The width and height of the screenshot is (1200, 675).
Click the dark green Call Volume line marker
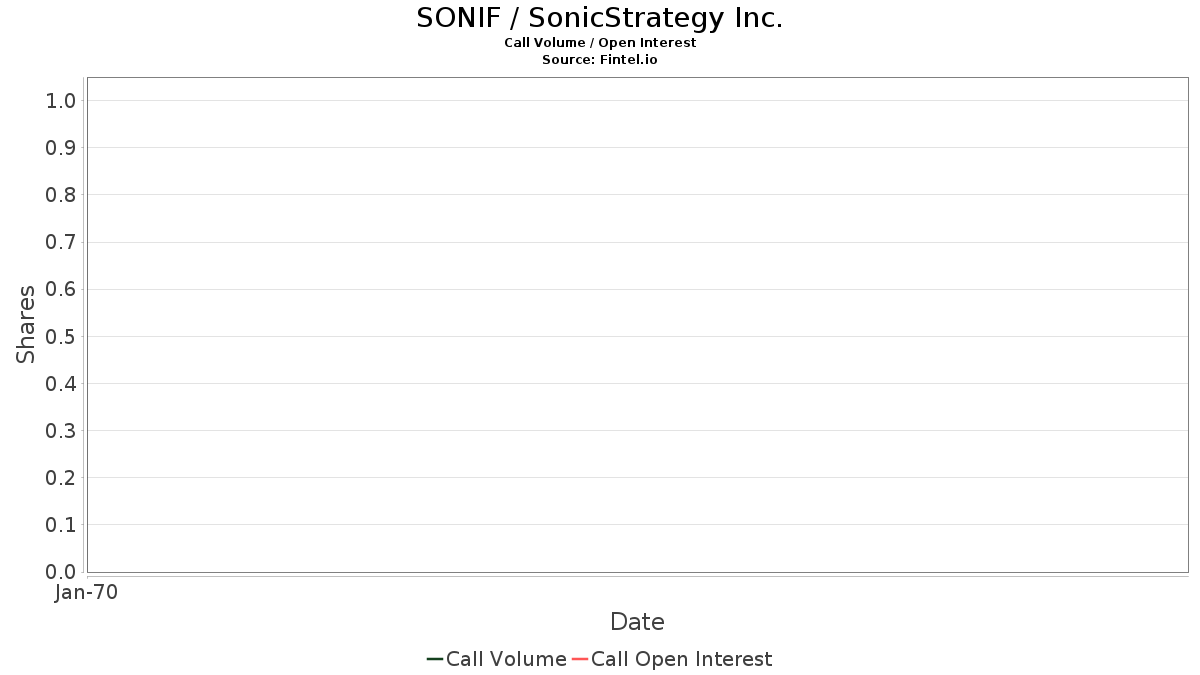[435, 659]
